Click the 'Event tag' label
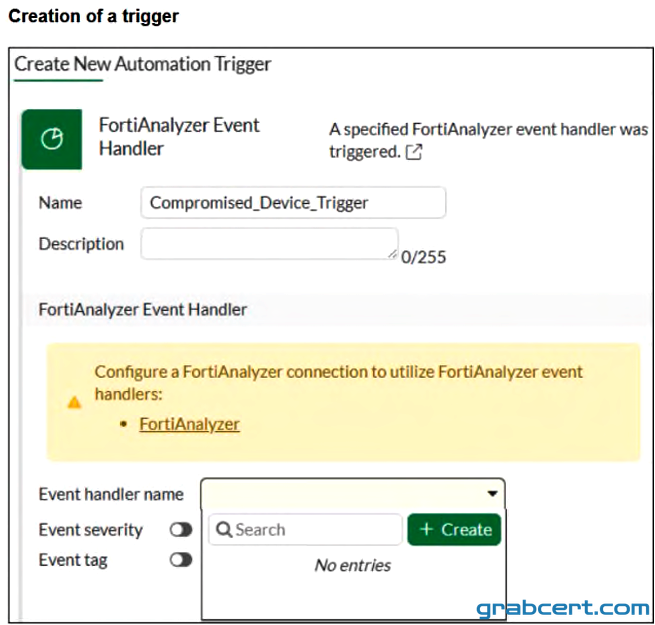The height and width of the screenshot is (625, 655). point(73,560)
